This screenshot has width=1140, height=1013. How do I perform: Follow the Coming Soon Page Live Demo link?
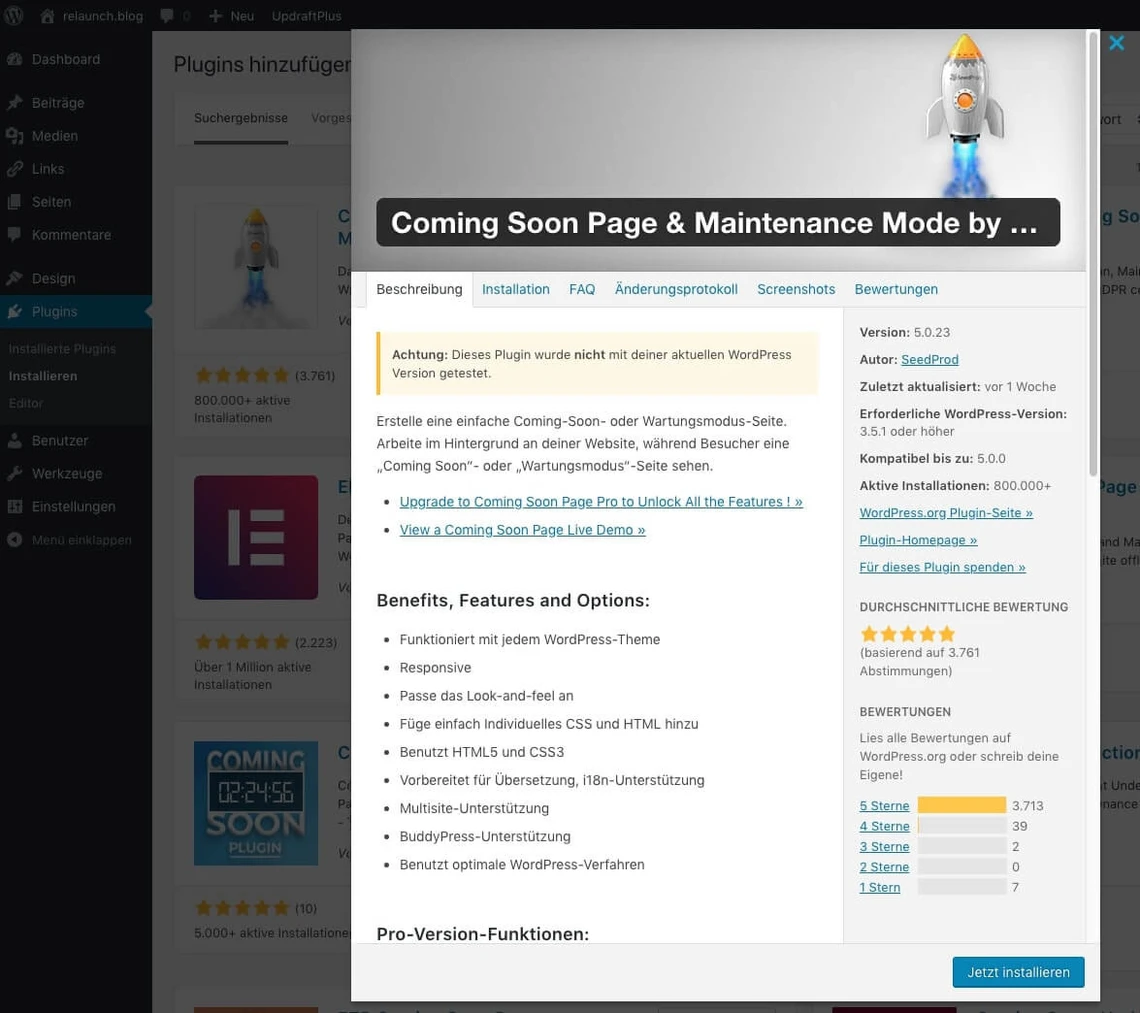pos(522,529)
